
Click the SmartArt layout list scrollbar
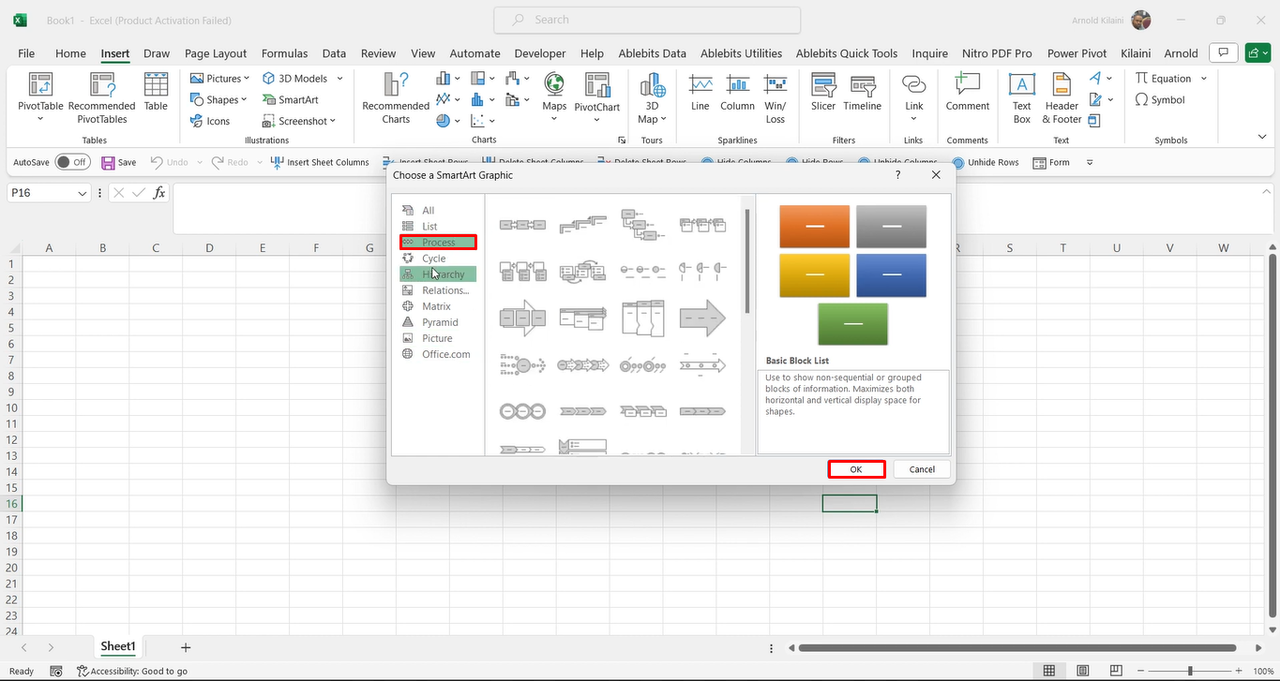(746, 262)
